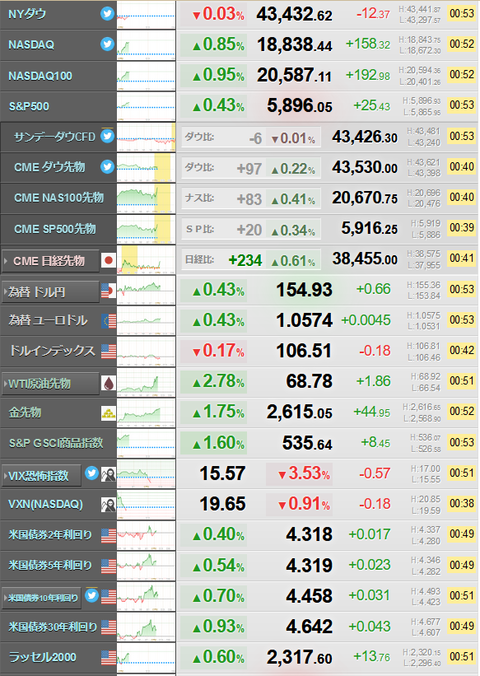
Task: Open the CME NAS100先物 link
Action: coord(59,198)
